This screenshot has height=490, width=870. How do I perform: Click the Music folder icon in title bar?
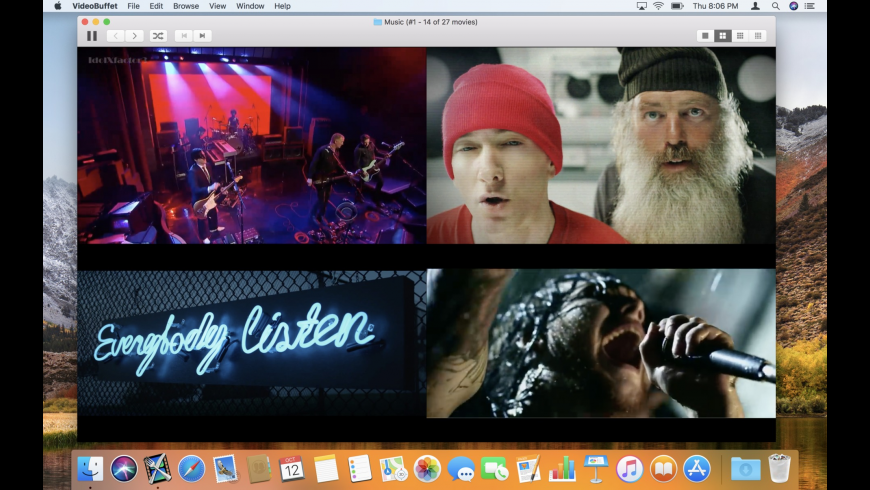[x=377, y=22]
